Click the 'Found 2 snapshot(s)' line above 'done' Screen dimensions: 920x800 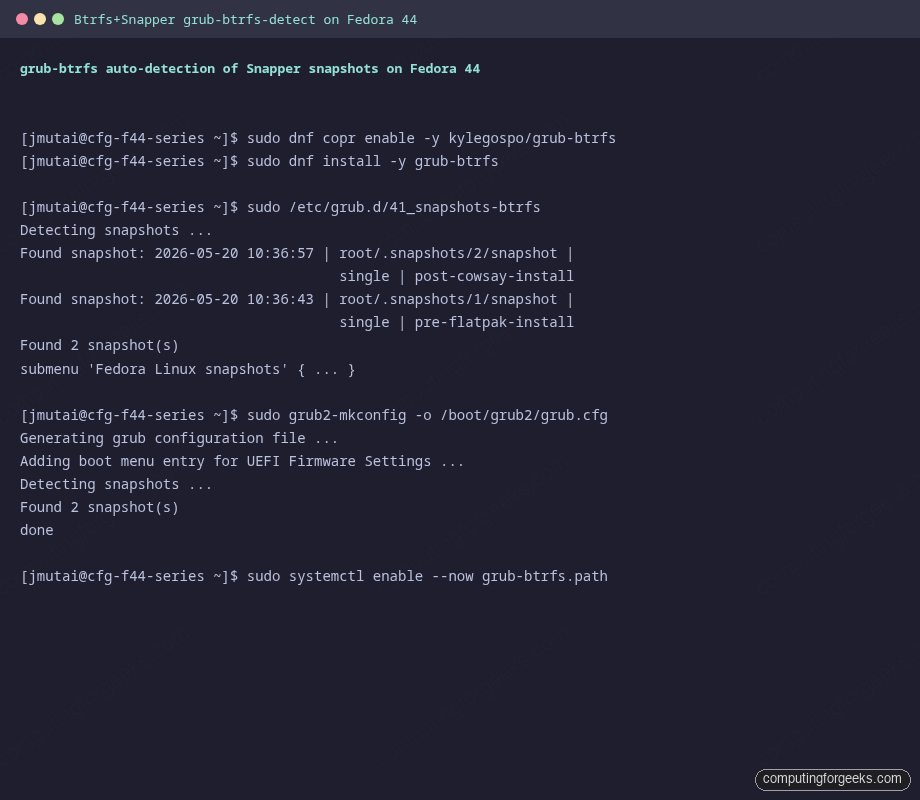99,508
